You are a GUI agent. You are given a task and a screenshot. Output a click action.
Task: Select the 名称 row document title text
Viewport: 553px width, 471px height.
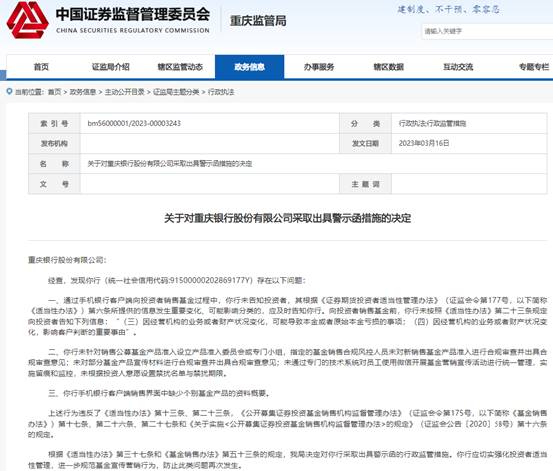(x=170, y=164)
